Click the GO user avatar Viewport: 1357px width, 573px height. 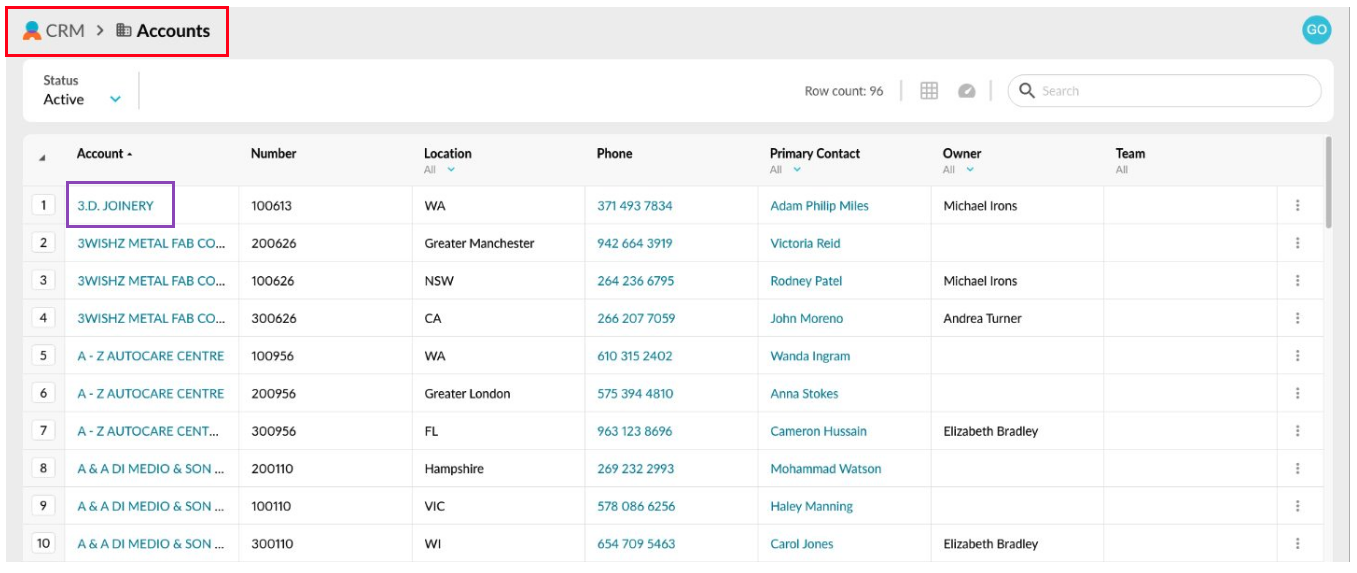point(1316,30)
